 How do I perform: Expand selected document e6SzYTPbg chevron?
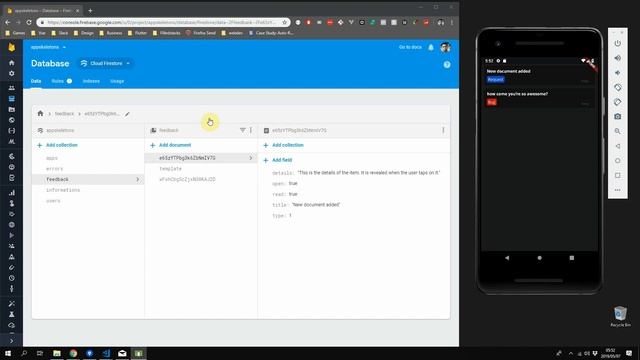point(251,158)
